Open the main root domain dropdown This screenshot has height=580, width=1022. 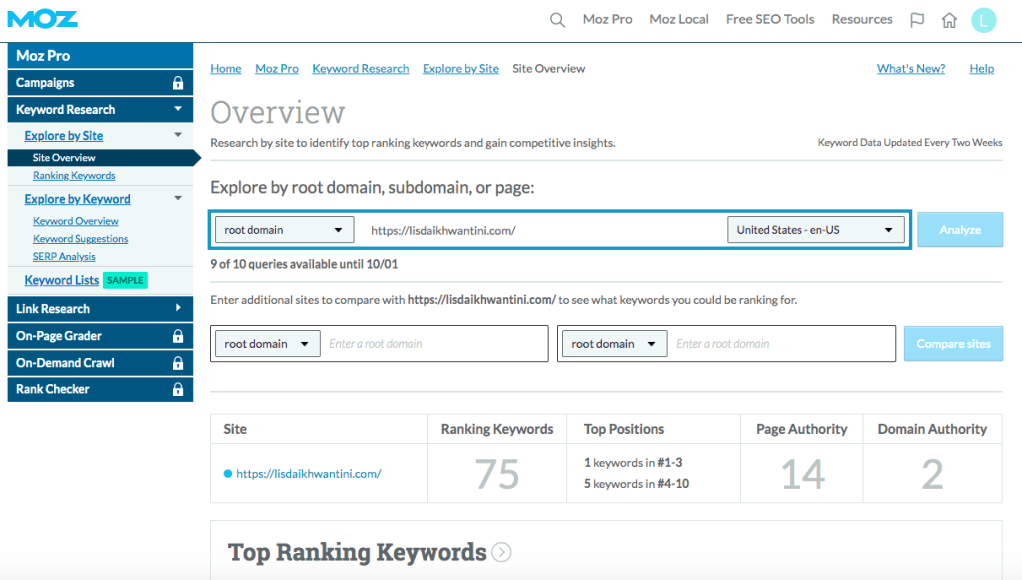[x=284, y=229]
